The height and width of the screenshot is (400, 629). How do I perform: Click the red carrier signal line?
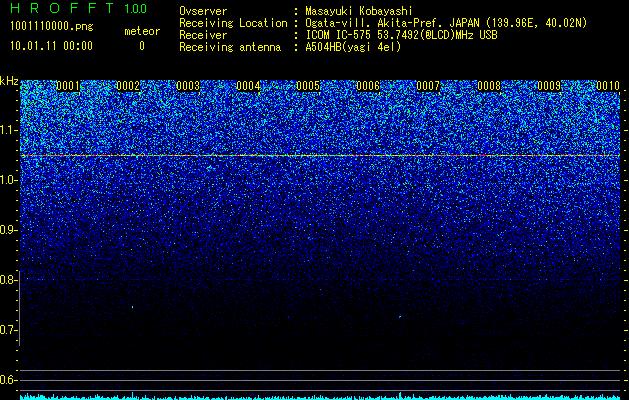[320, 155]
